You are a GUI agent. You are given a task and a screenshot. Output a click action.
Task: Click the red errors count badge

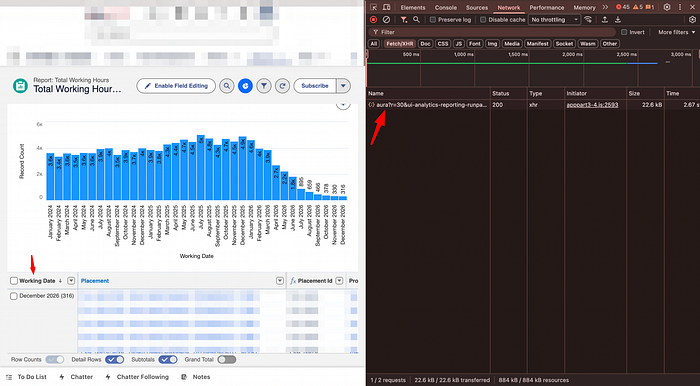tap(622, 8)
